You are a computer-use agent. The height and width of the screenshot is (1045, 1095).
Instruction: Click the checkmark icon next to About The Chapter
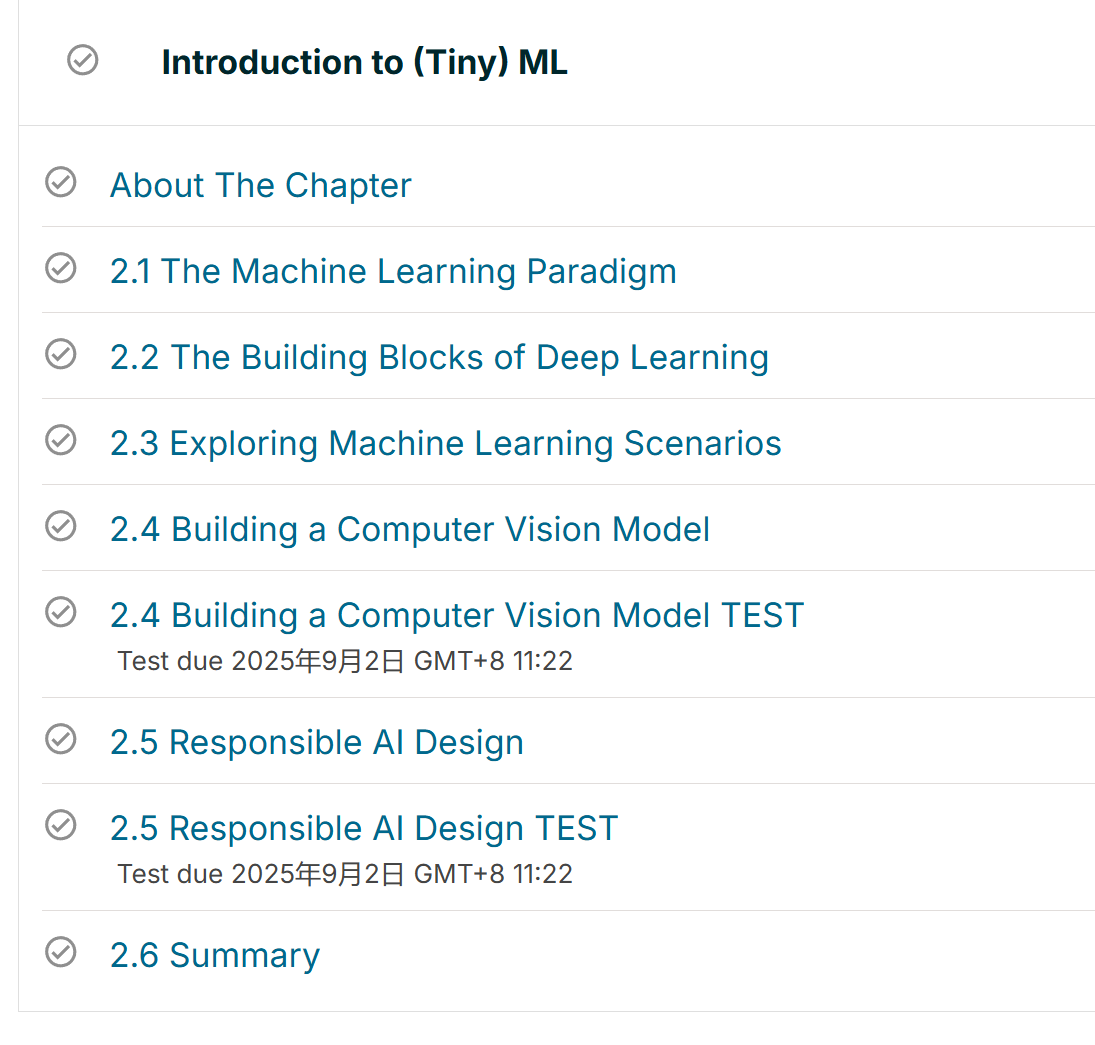pos(61,182)
